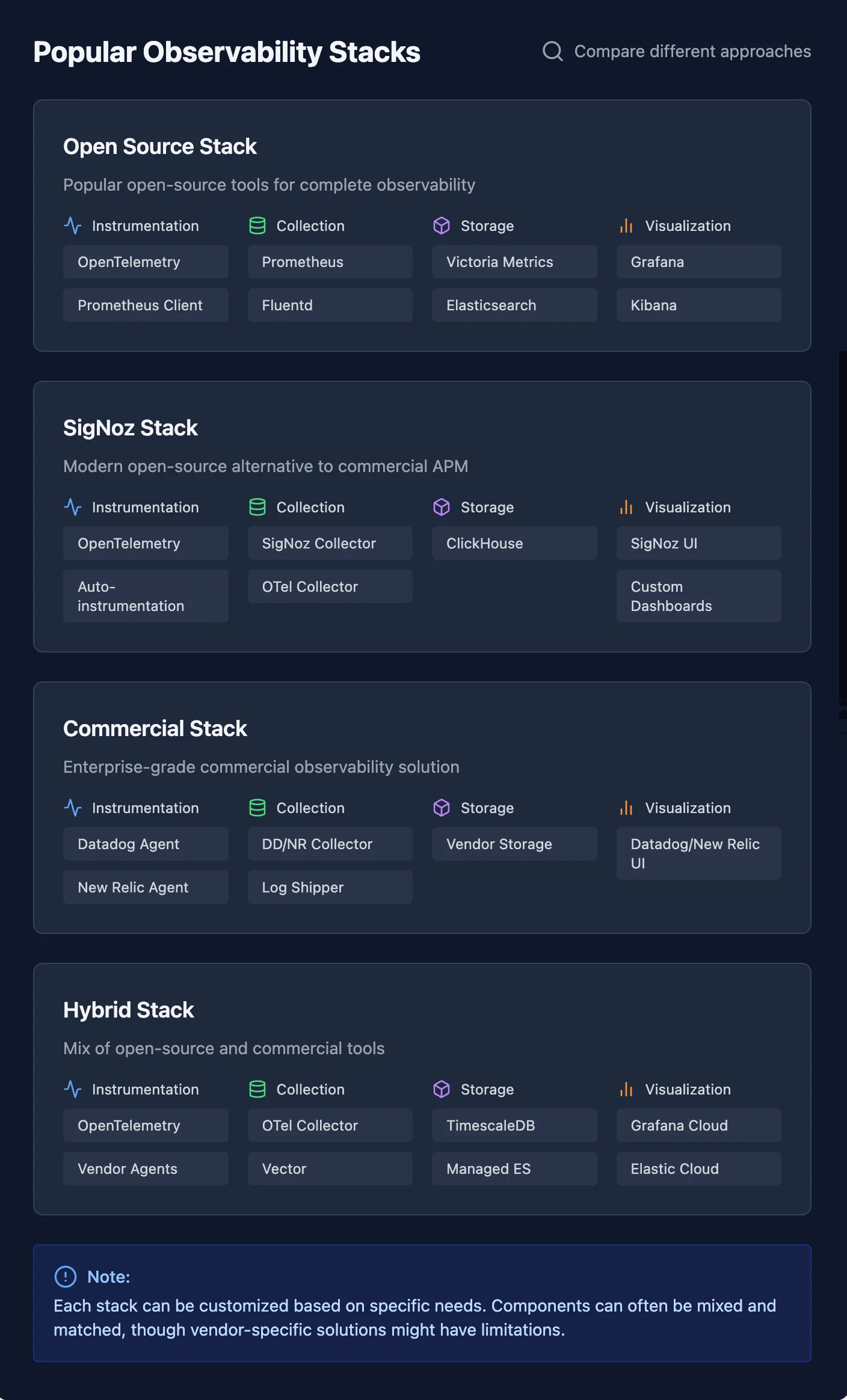The width and height of the screenshot is (847, 1400).
Task: Click the Storage cube icon in Commercial Stack
Action: pyautogui.click(x=442, y=808)
